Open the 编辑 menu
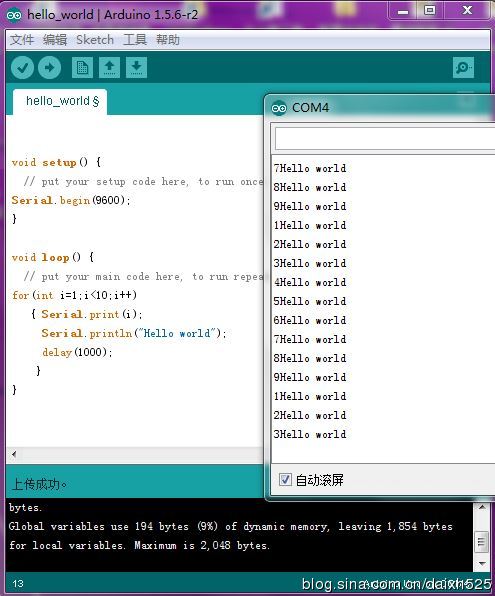 click(55, 40)
